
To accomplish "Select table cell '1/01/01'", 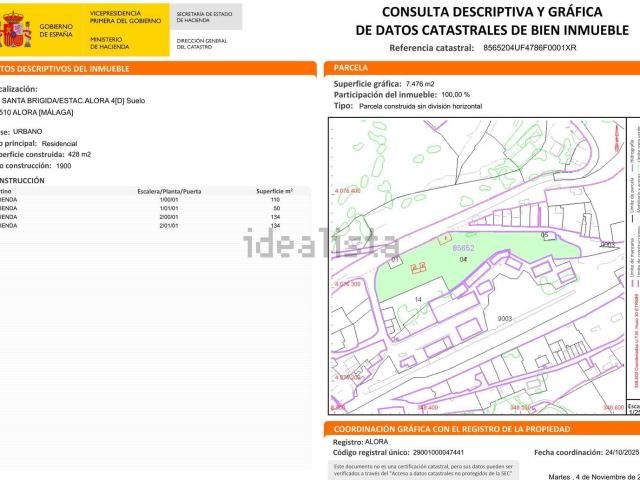I will (169, 208).
